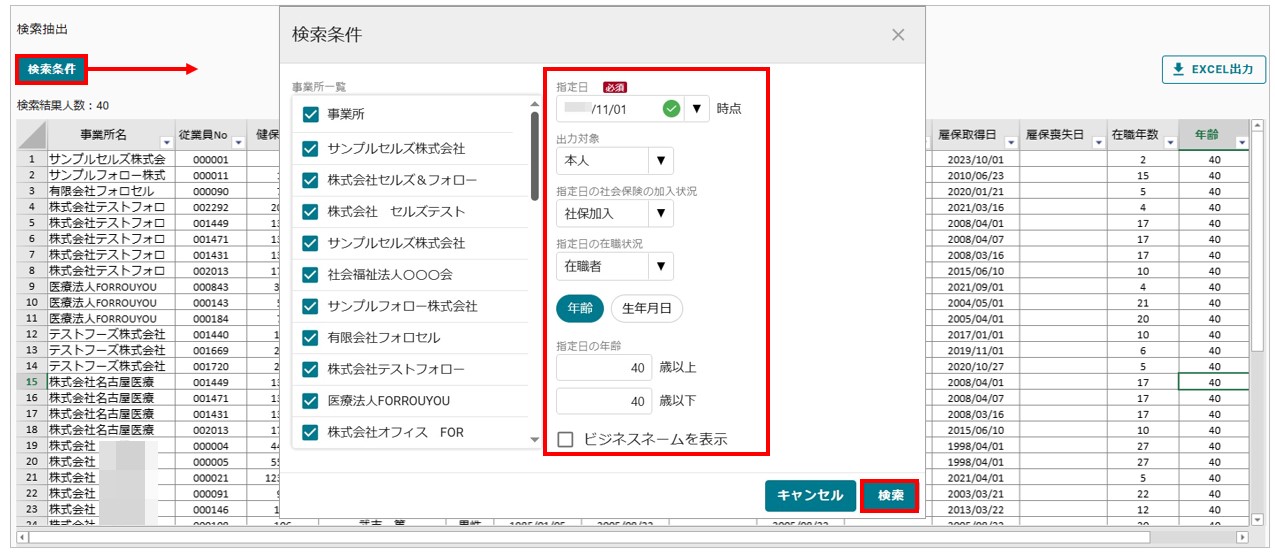Open filter arrow on 年齢 column

(x=1242, y=143)
